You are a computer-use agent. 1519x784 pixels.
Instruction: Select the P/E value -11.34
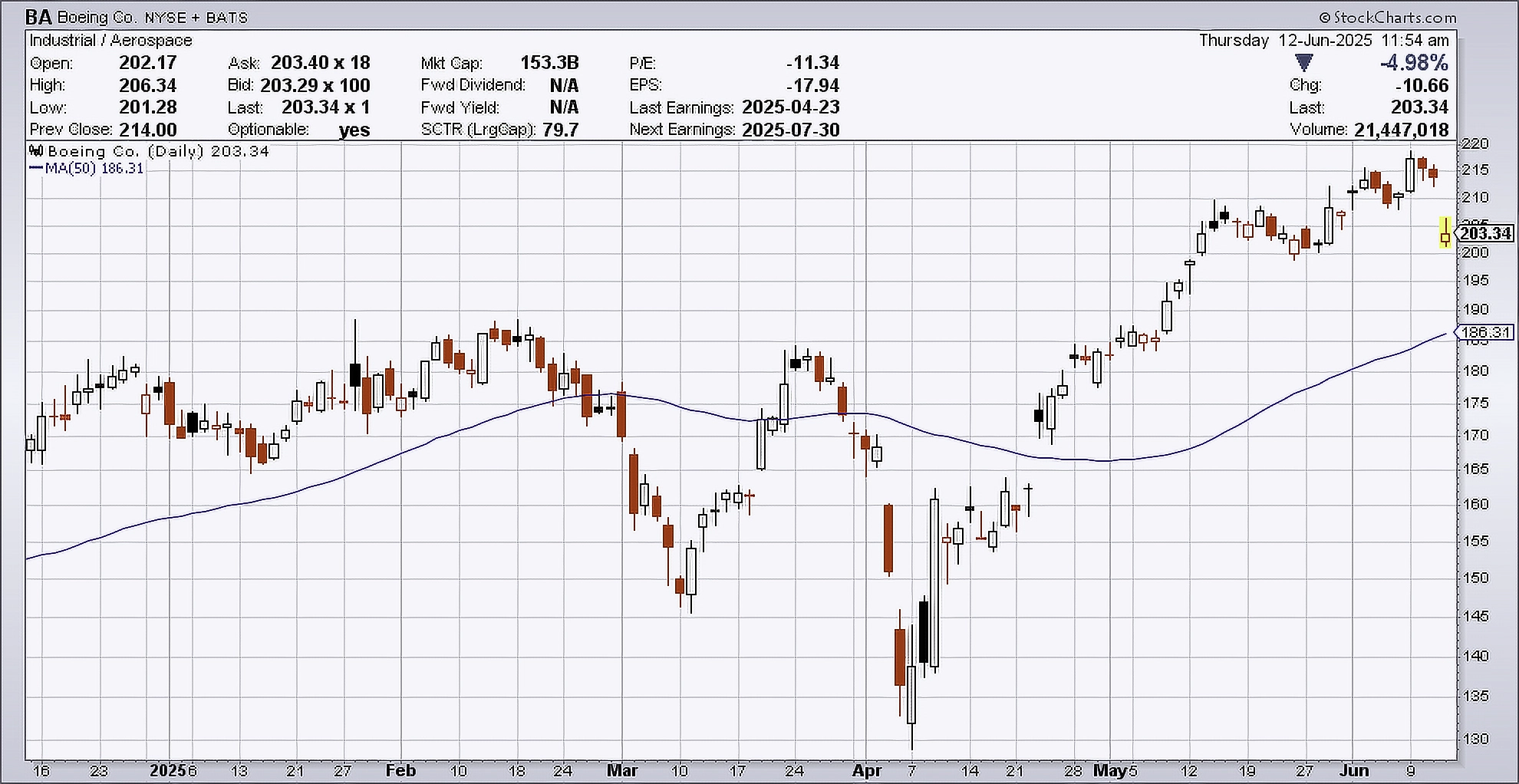click(x=812, y=63)
